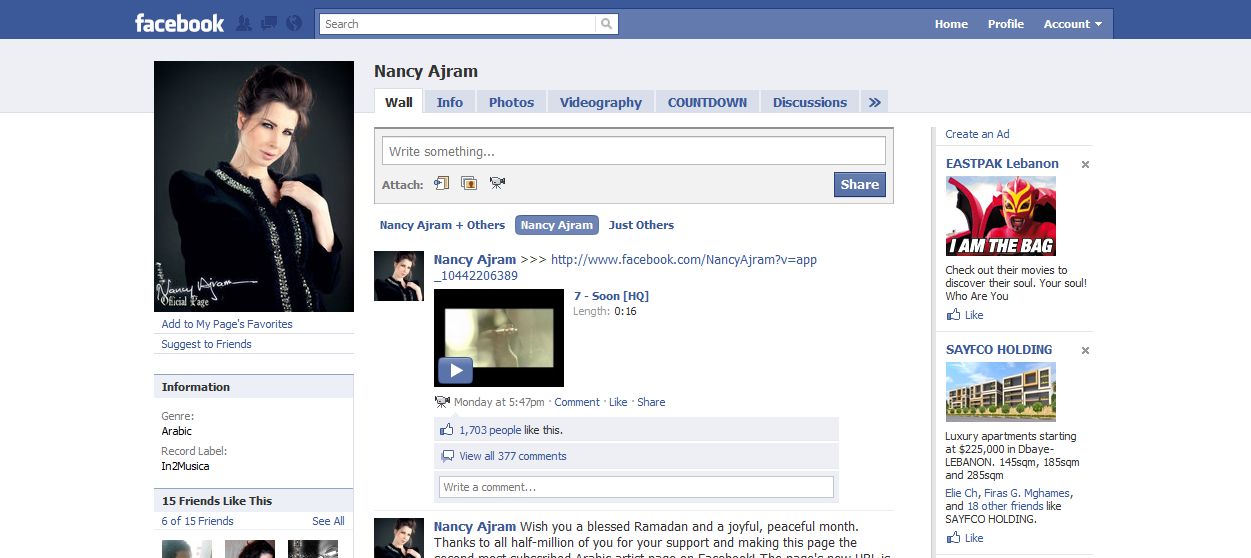This screenshot has width=1251, height=558.
Task: Open the notifications globe icon
Action: click(294, 23)
